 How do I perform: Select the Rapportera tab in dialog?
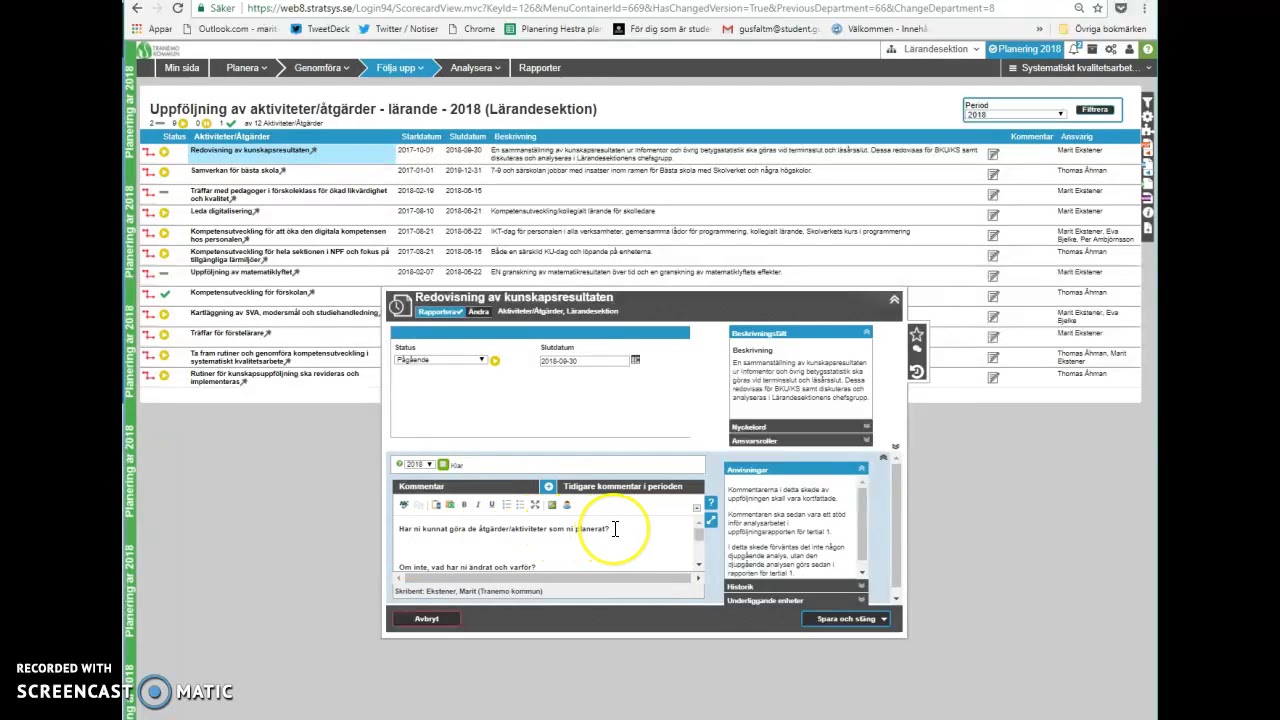click(x=439, y=312)
